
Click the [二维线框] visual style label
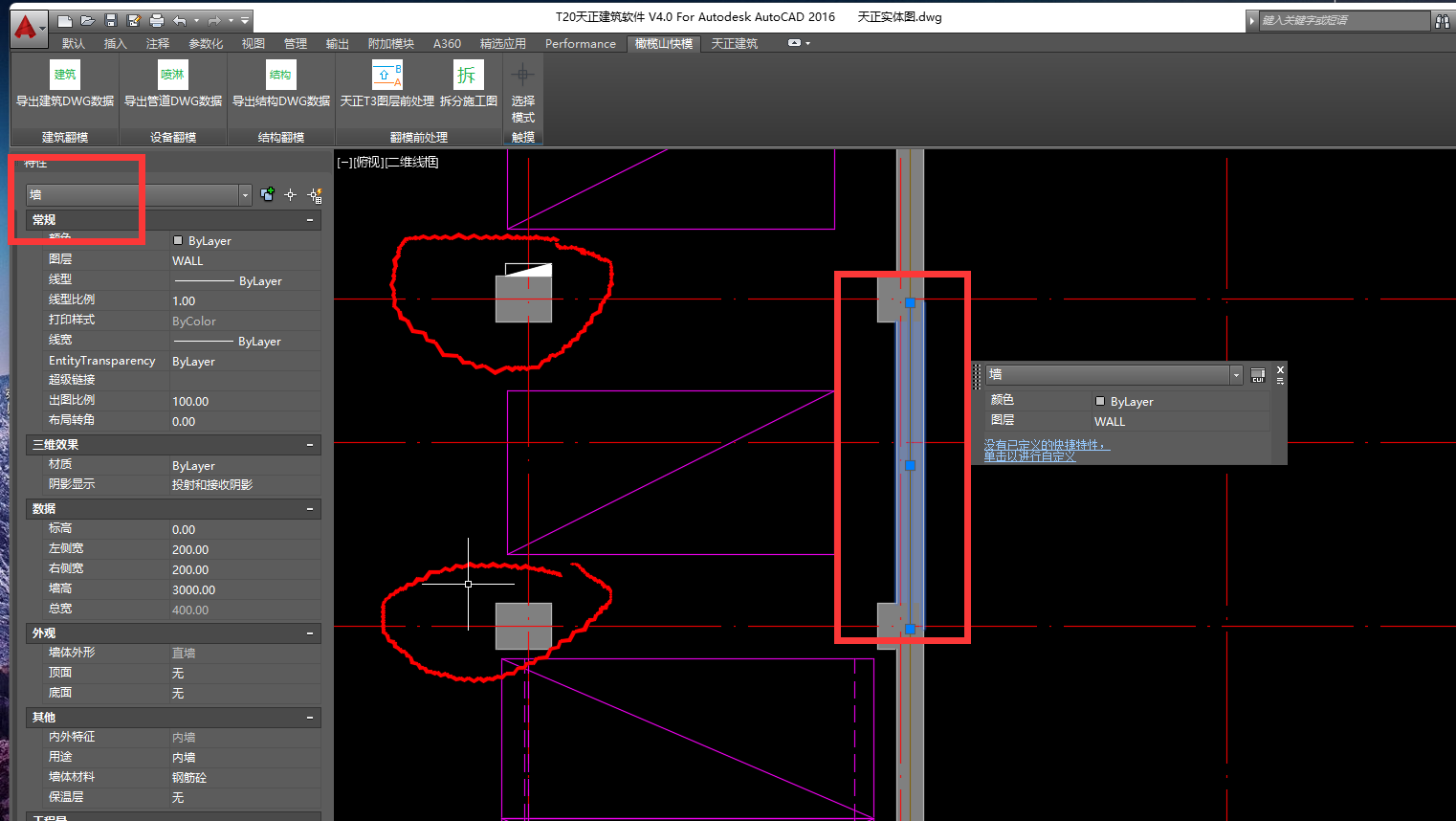coord(411,162)
